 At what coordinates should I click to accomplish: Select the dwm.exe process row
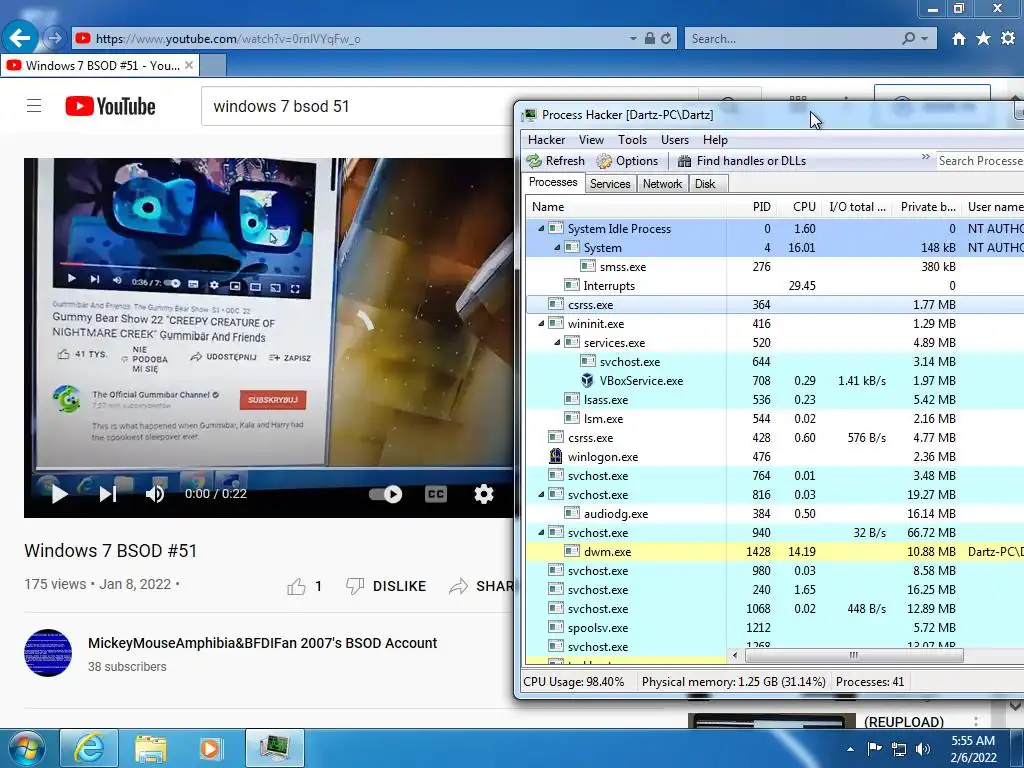pyautogui.click(x=775, y=552)
